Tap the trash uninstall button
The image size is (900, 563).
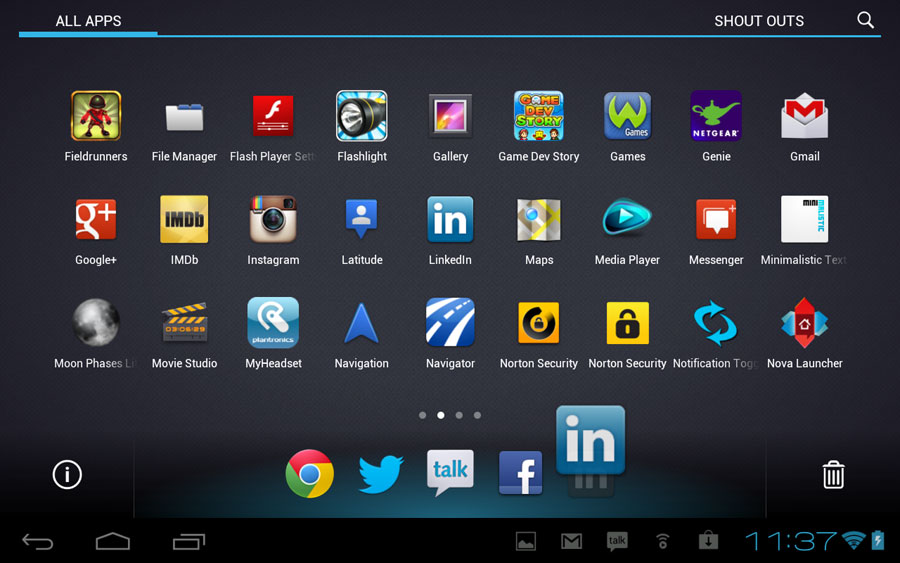[x=833, y=475]
